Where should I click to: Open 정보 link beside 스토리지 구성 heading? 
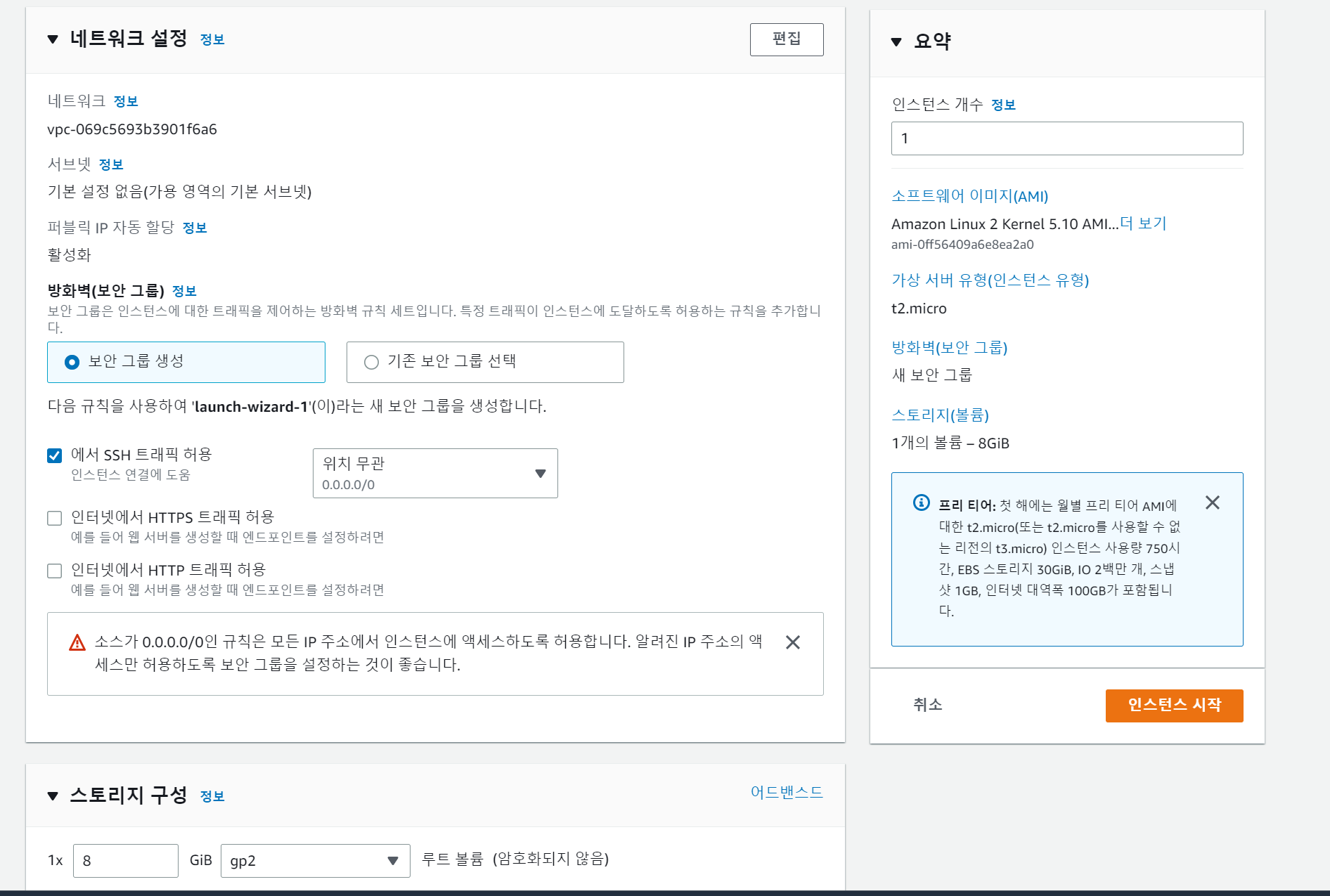[212, 797]
